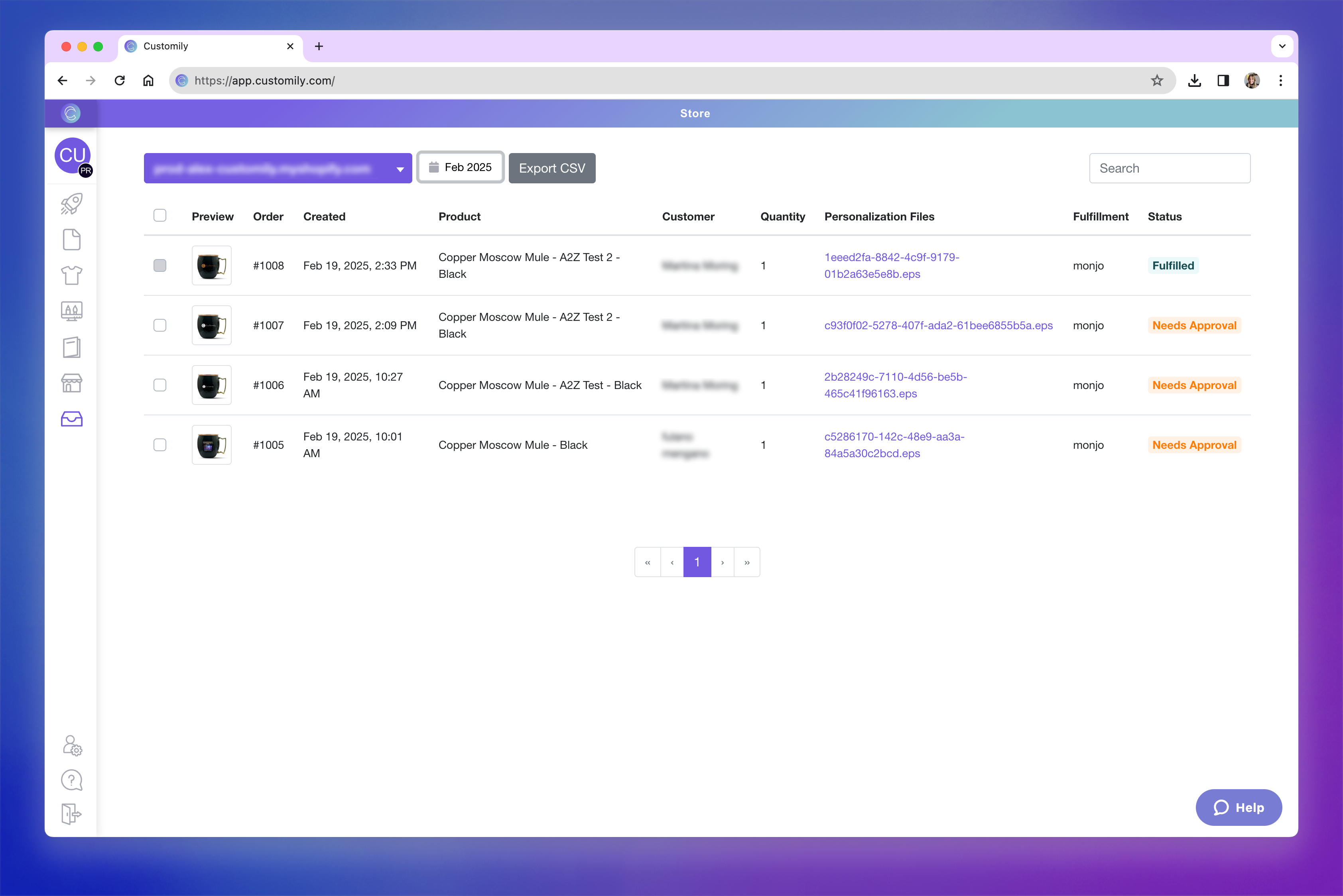This screenshot has height=896, width=1343.
Task: Expand the purple store selector dropdown
Action: pyautogui.click(x=278, y=168)
